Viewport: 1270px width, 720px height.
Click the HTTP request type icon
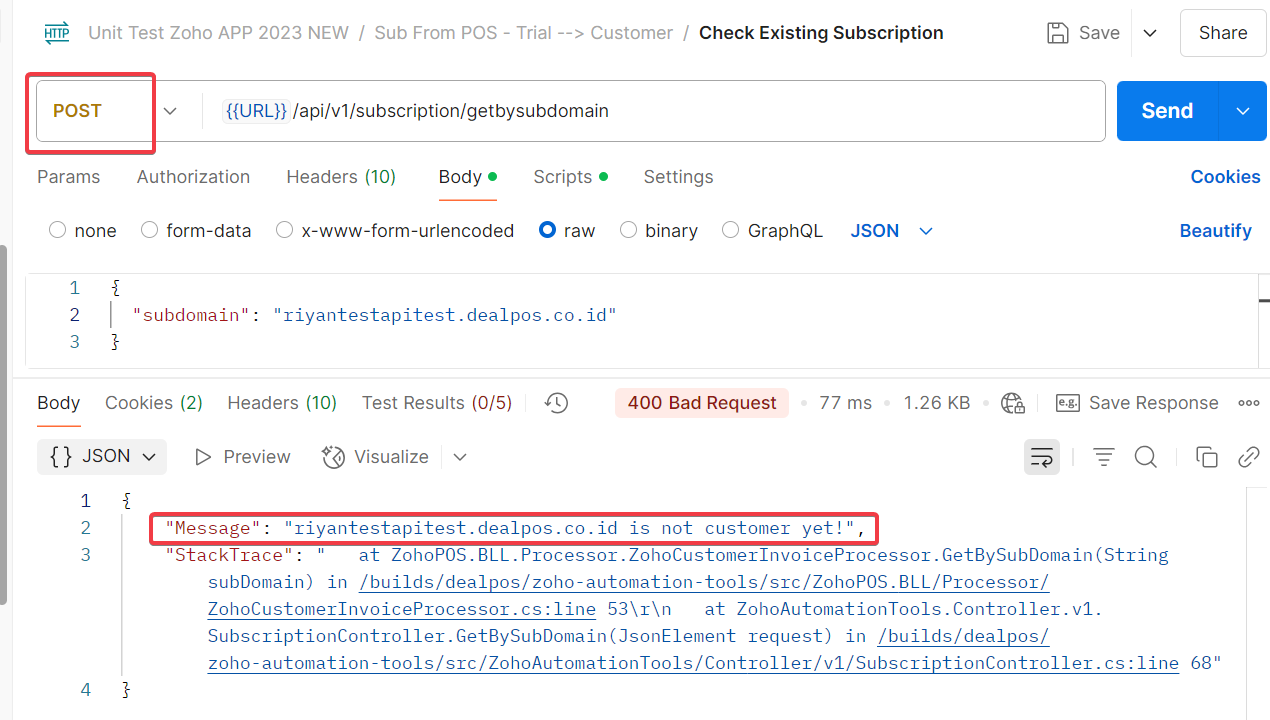pyautogui.click(x=57, y=33)
